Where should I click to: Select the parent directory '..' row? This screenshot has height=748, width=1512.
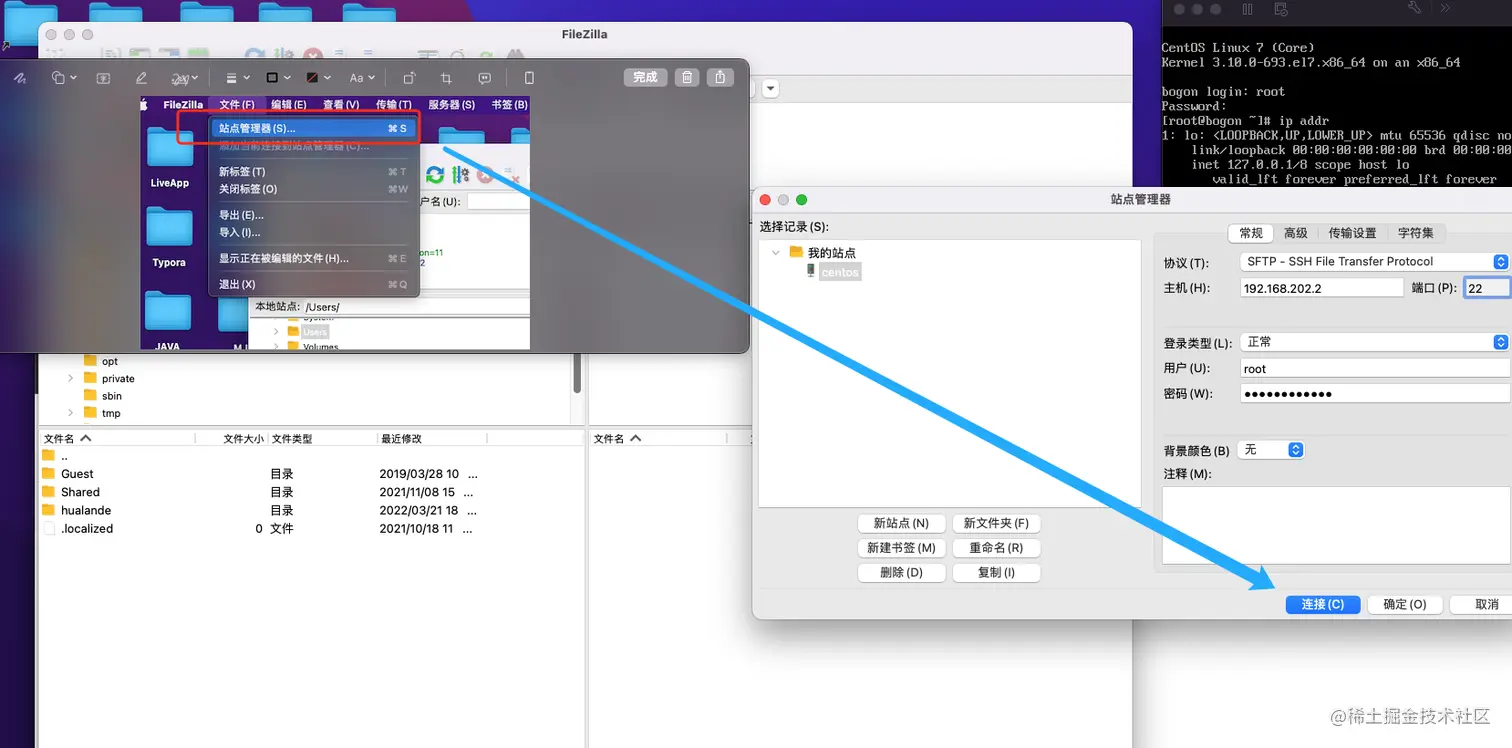click(x=311, y=456)
